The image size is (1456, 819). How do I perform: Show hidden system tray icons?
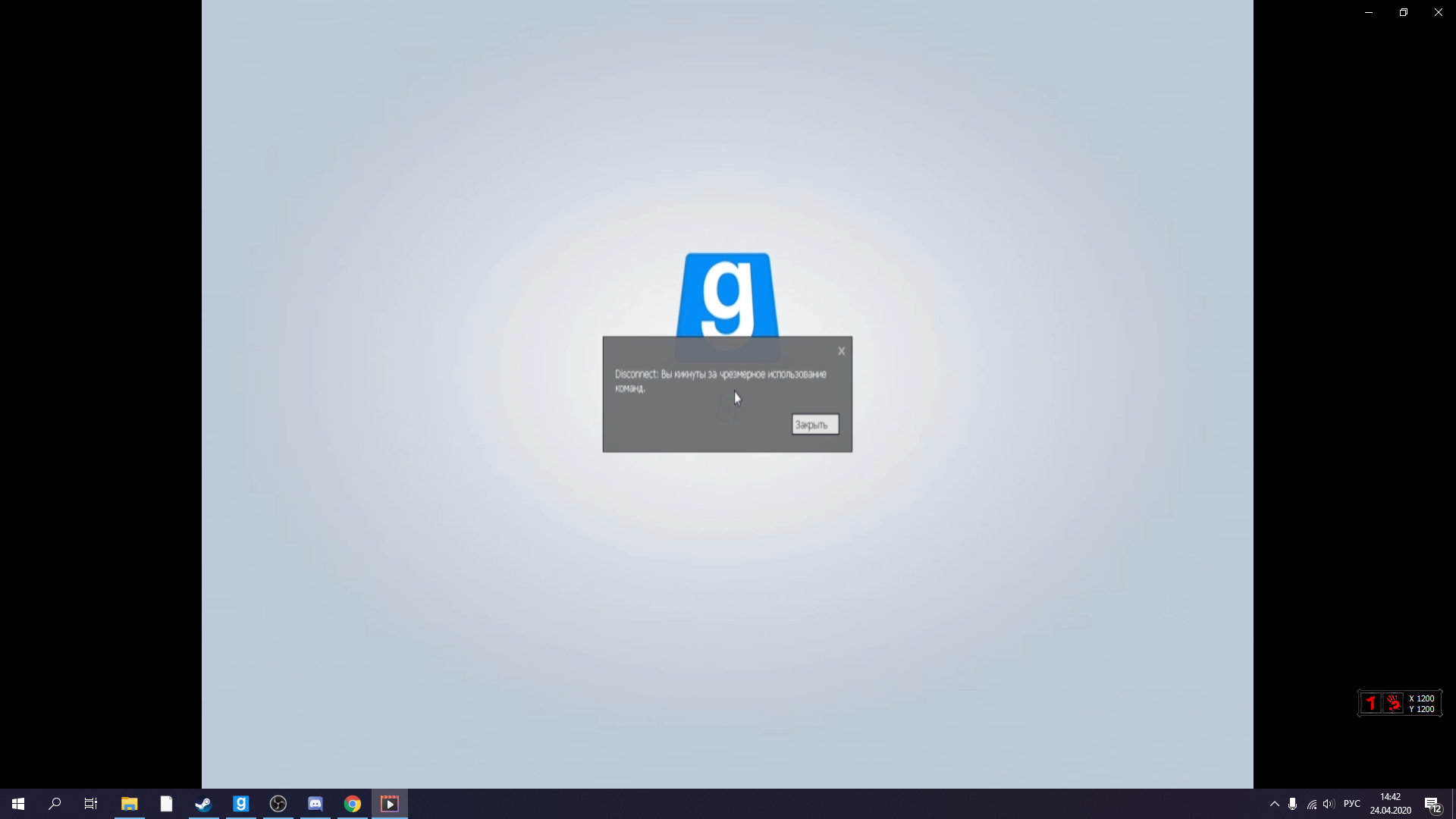(x=1275, y=804)
